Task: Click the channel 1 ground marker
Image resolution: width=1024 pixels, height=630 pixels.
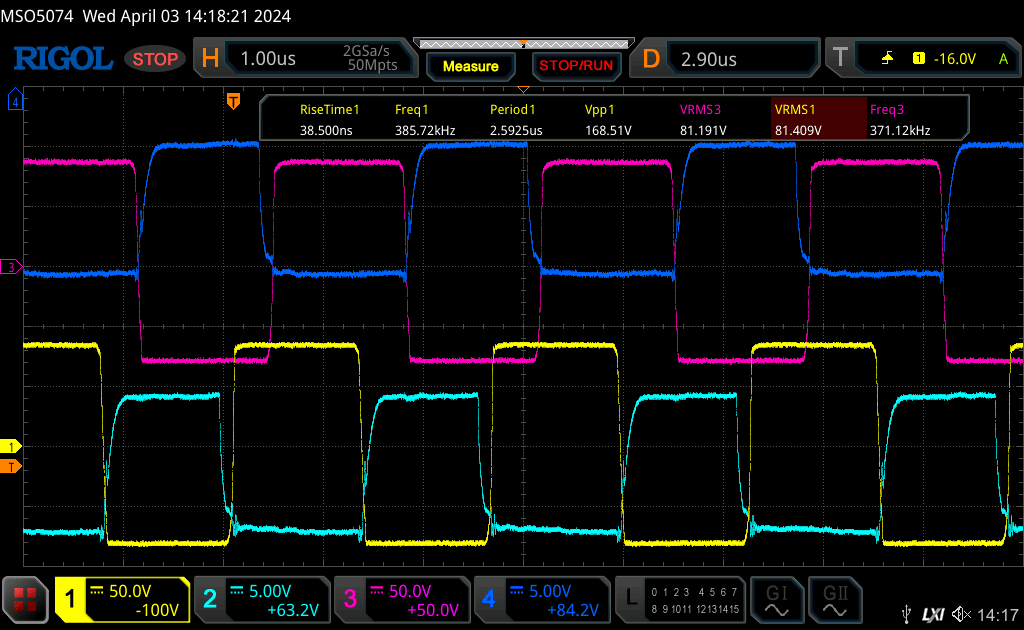Action: pos(11,447)
